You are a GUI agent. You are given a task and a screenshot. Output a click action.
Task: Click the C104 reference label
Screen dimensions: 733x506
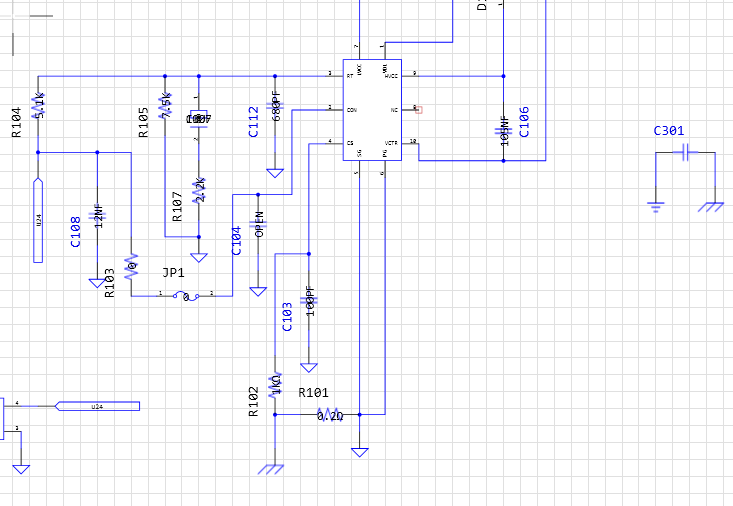(x=237, y=241)
